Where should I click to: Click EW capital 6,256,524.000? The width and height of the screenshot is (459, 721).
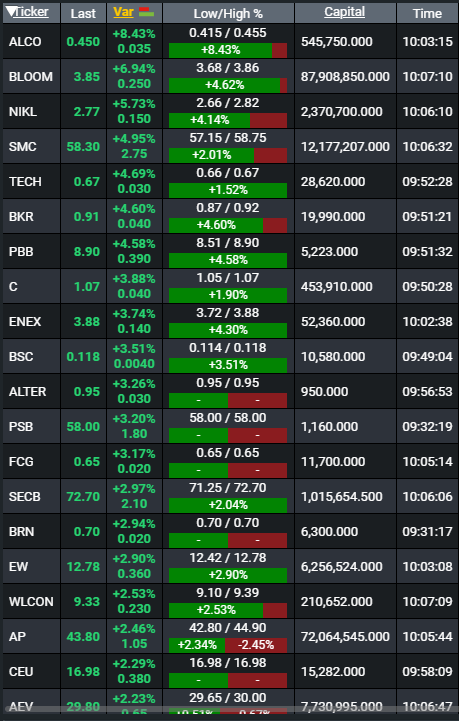point(342,566)
